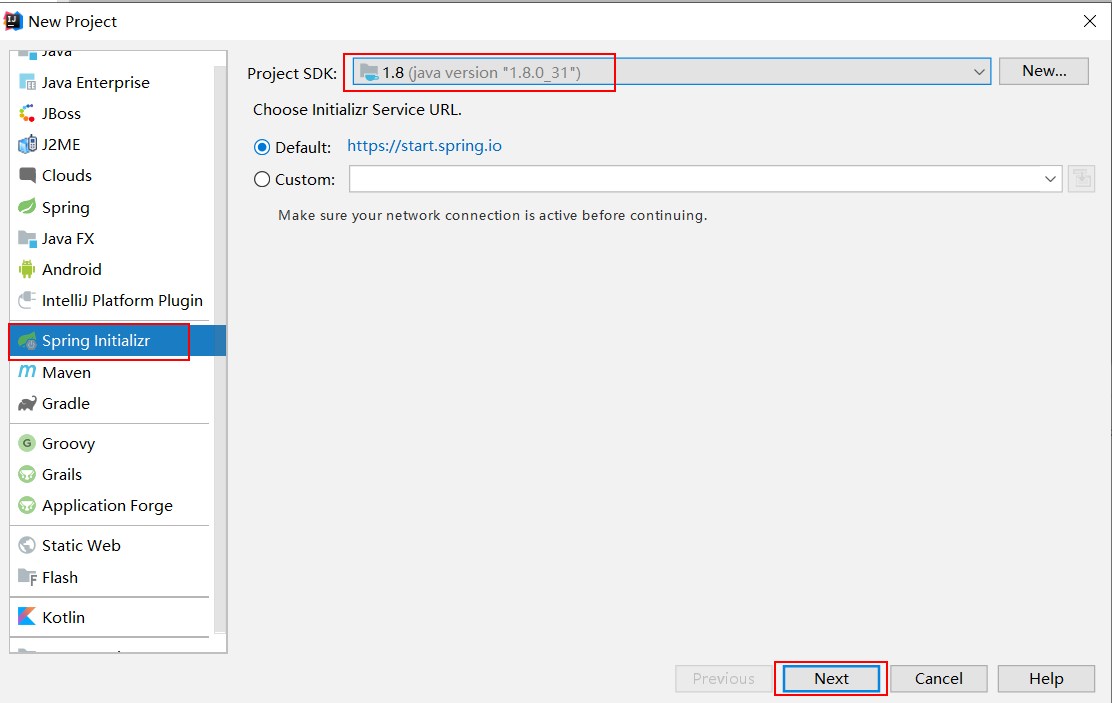The height and width of the screenshot is (703, 1112).
Task: Click the Kotlin icon
Action: click(27, 617)
